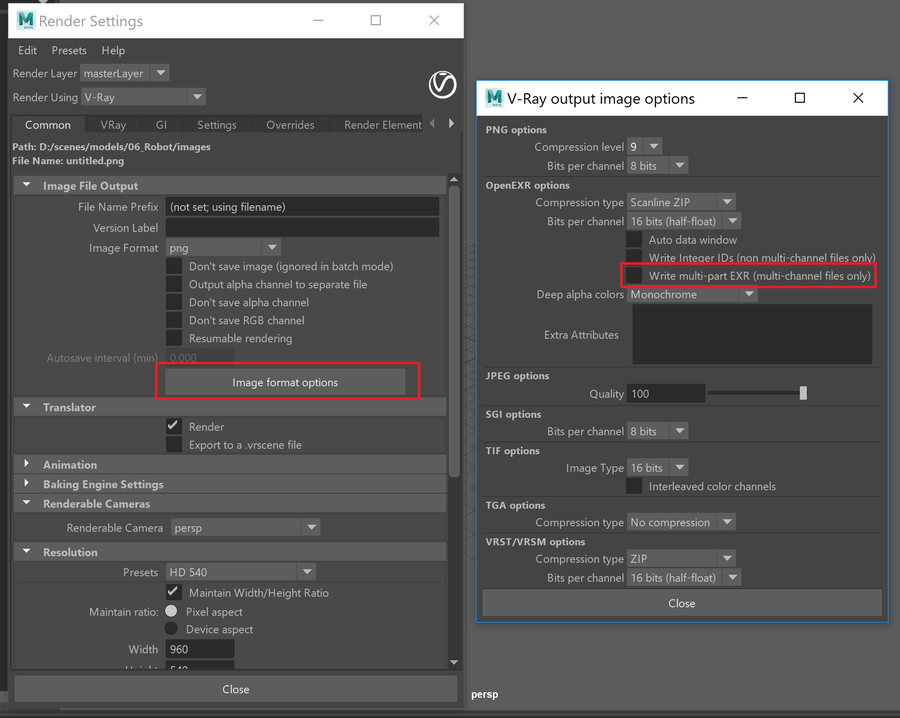Viewport: 900px width, 718px height.
Task: Toggle Output alpha channel to separate file
Action: point(174,284)
